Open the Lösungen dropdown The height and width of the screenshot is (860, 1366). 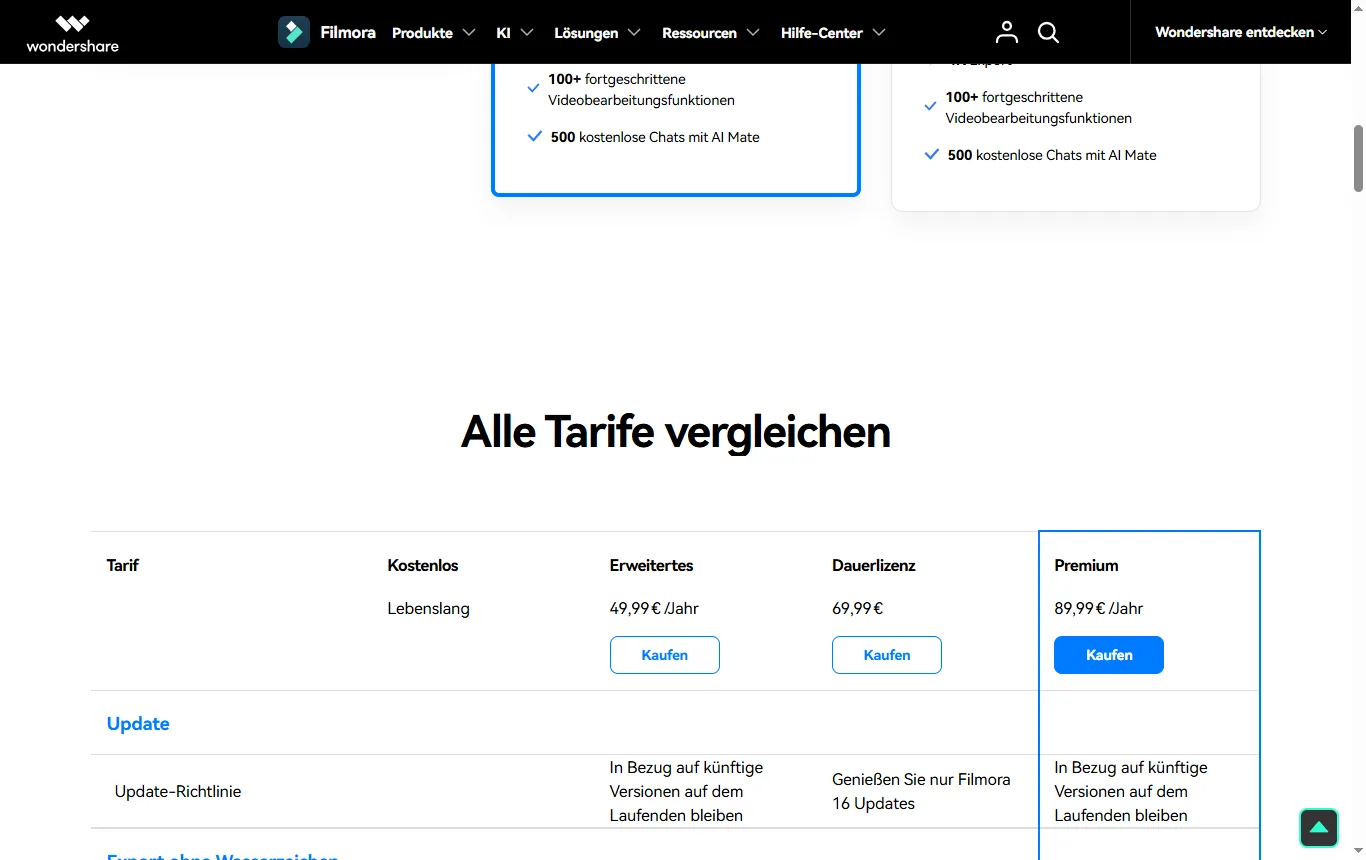pyautogui.click(x=597, y=33)
